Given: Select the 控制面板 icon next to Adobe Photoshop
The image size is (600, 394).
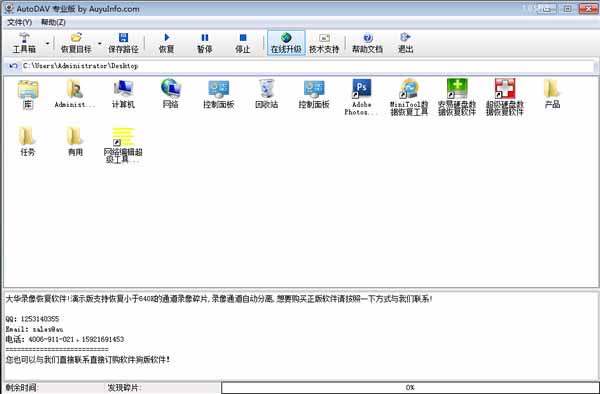Looking at the screenshot, I should click(x=314, y=94).
